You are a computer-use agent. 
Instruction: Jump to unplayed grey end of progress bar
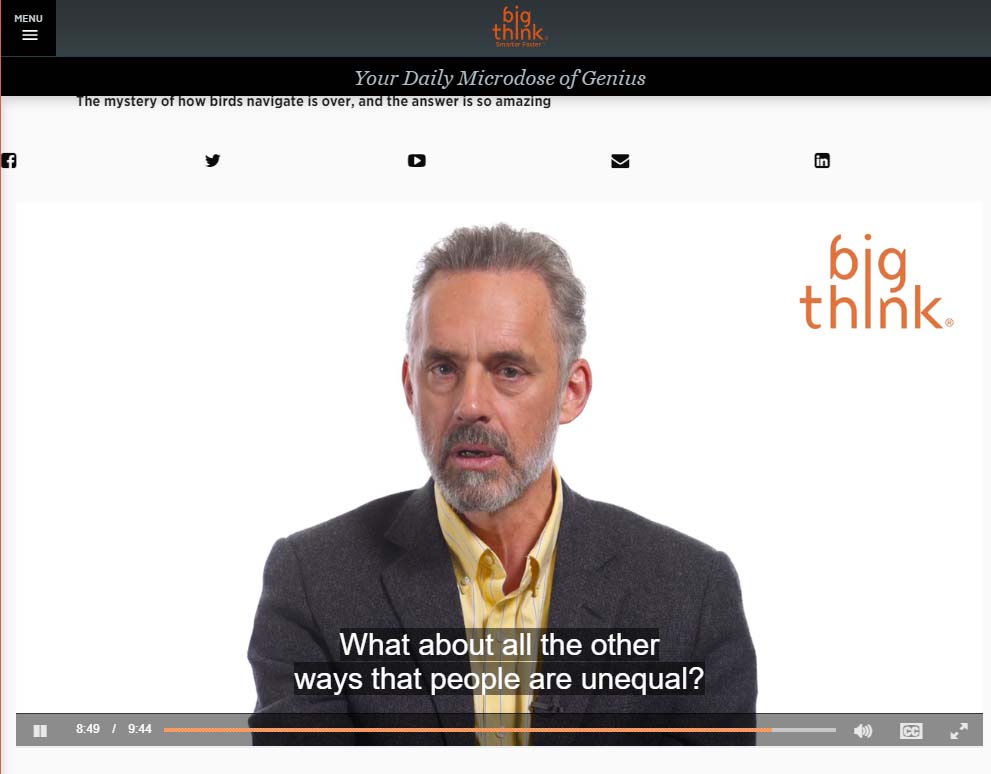804,730
